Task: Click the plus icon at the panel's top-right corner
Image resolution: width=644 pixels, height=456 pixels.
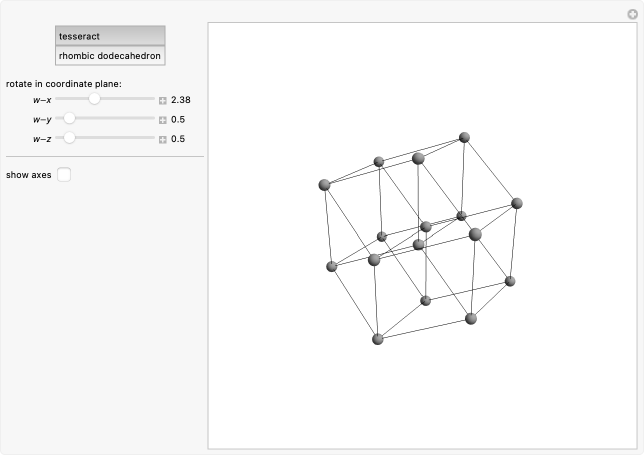Action: click(632, 13)
